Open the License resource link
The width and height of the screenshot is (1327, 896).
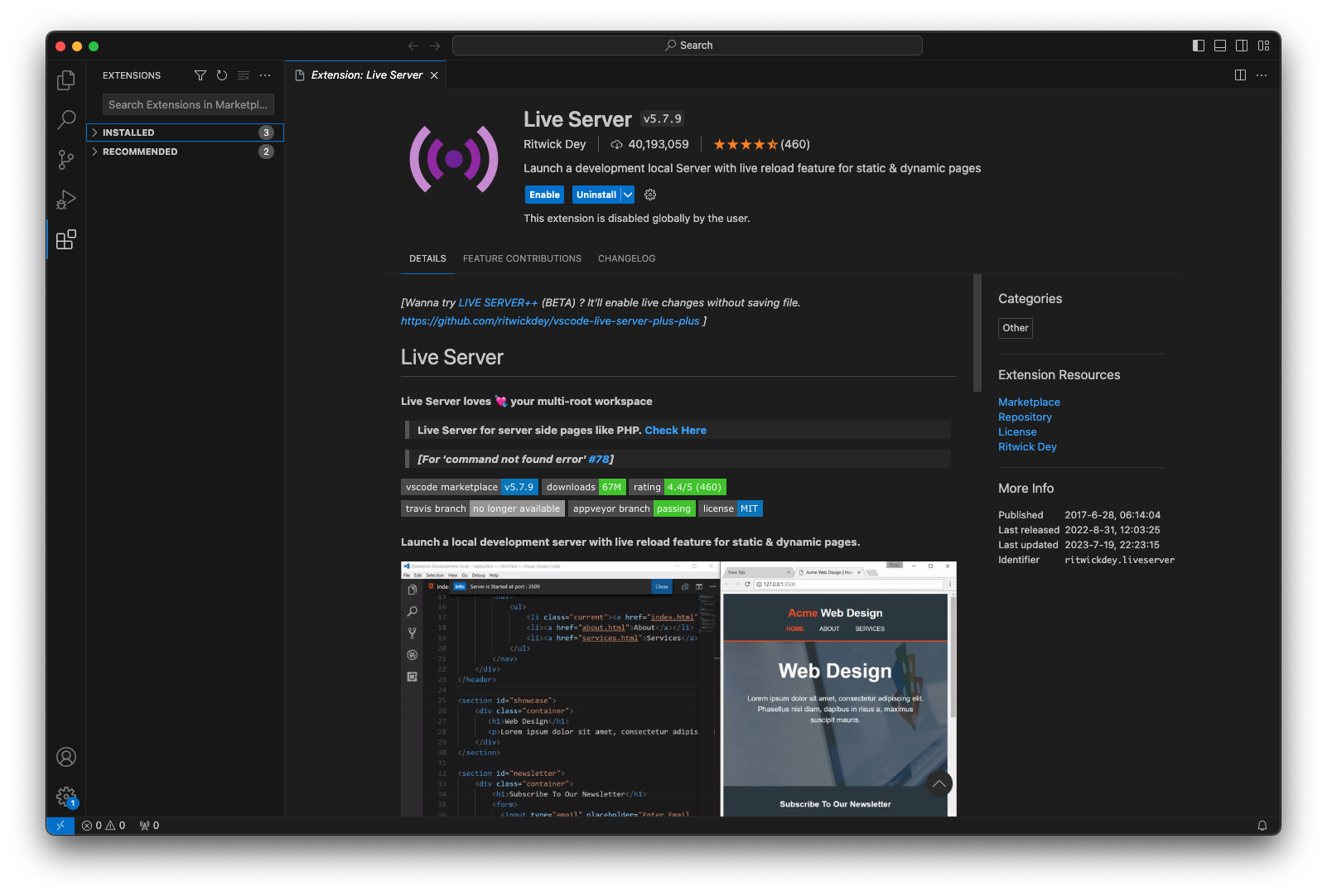(x=1017, y=432)
